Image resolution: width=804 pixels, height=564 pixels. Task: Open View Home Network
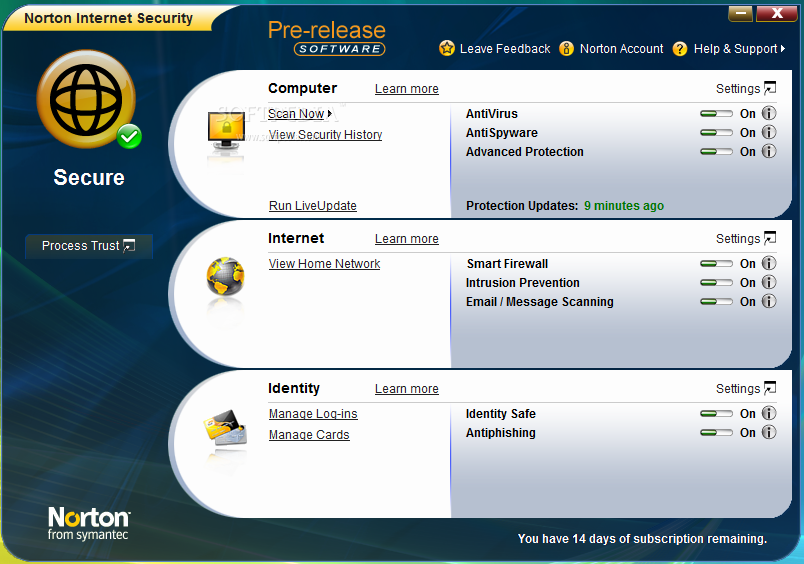[325, 264]
